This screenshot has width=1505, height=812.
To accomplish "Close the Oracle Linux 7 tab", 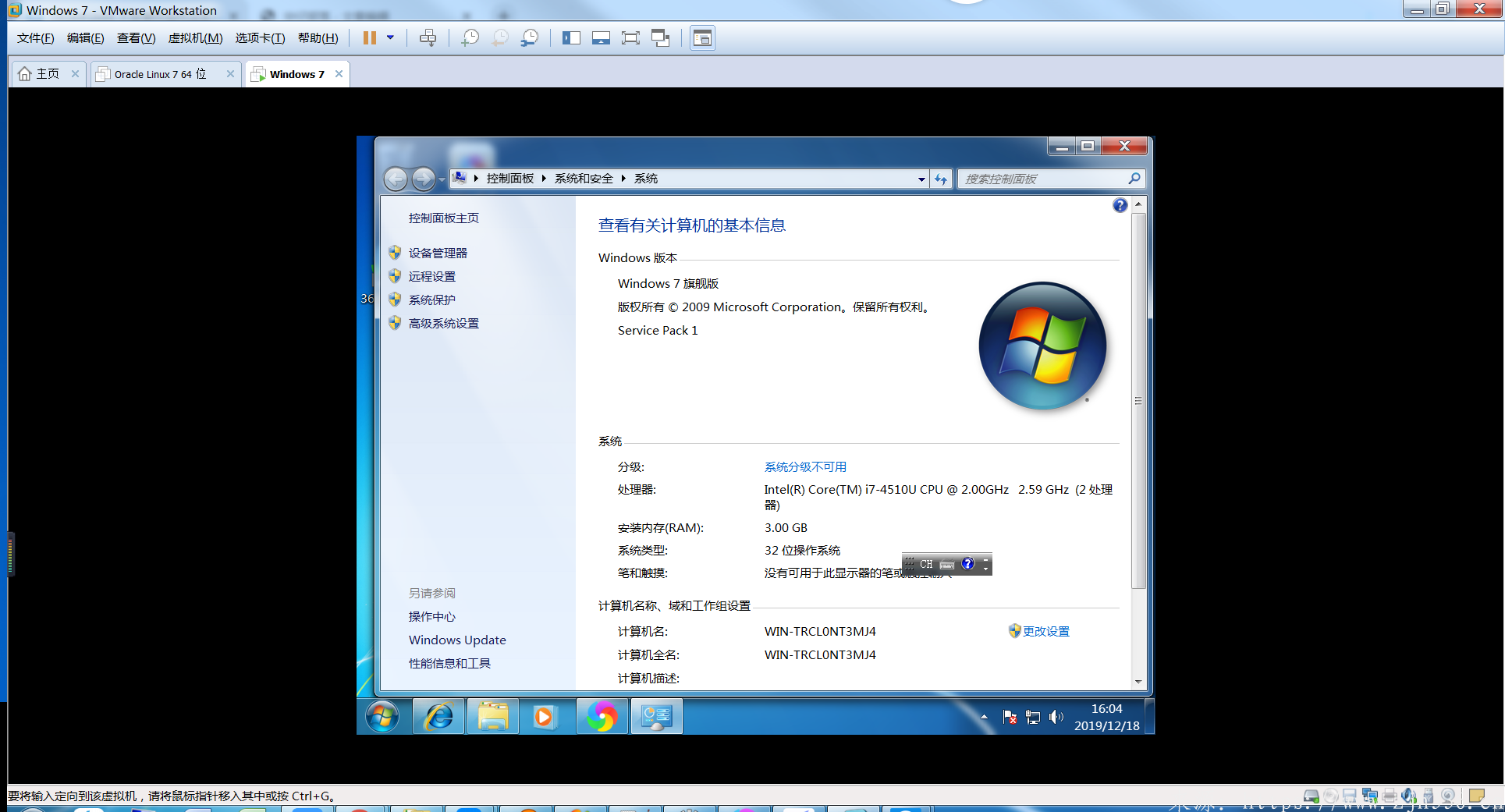I will pos(230,74).
